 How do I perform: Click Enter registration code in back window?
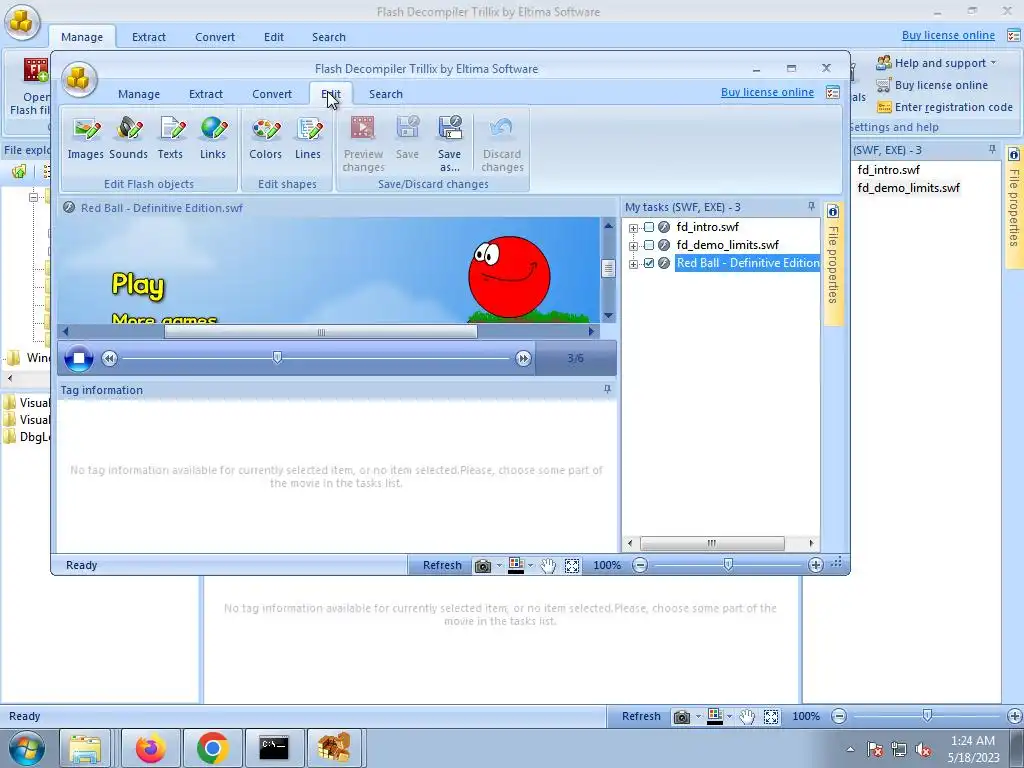(x=945, y=107)
